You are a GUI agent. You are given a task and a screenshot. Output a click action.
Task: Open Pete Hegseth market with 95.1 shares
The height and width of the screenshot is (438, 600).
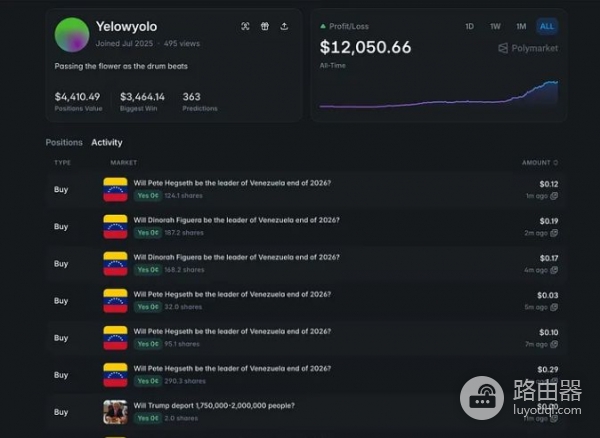point(232,332)
